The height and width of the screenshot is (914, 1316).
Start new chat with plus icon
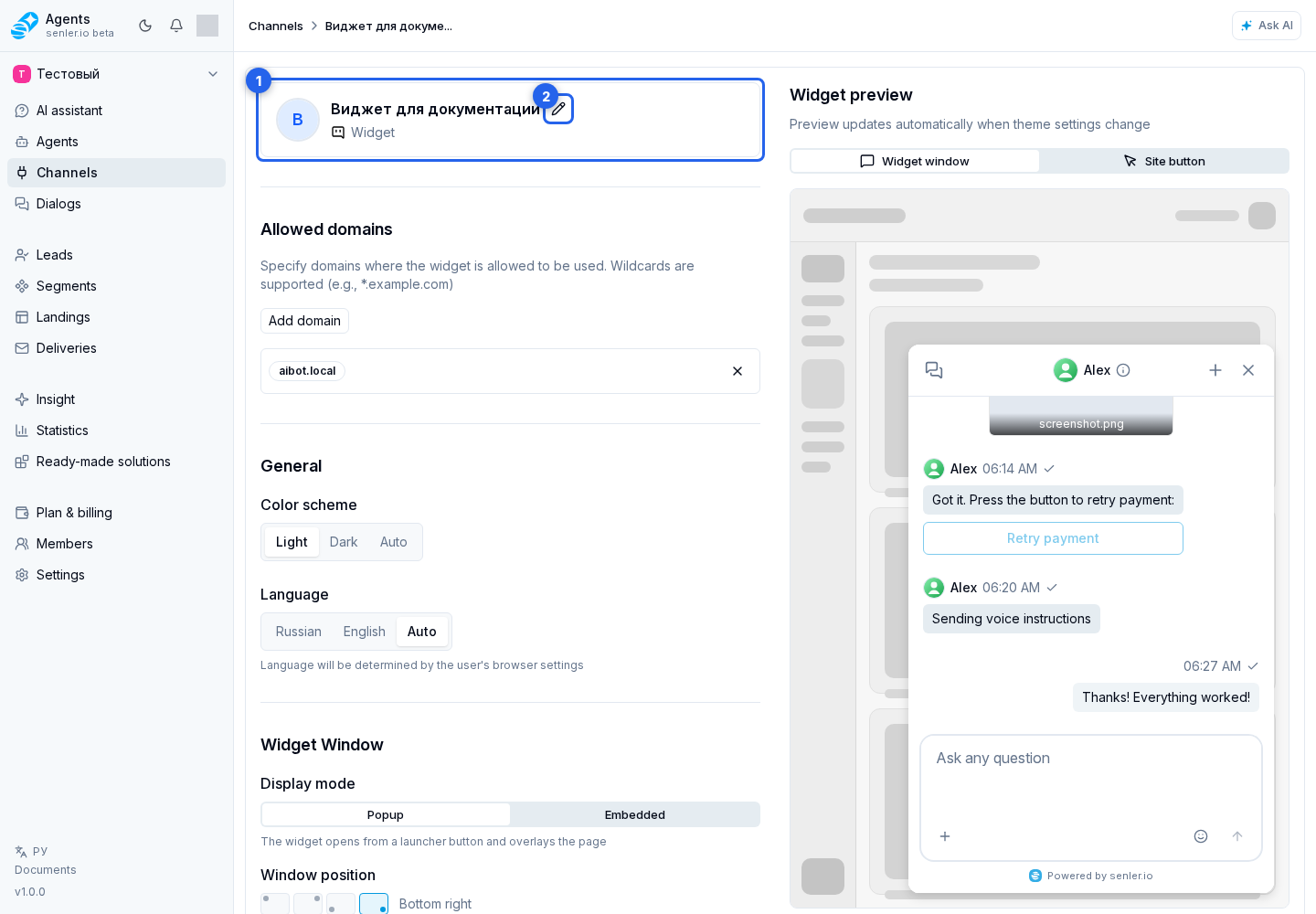(x=1215, y=370)
